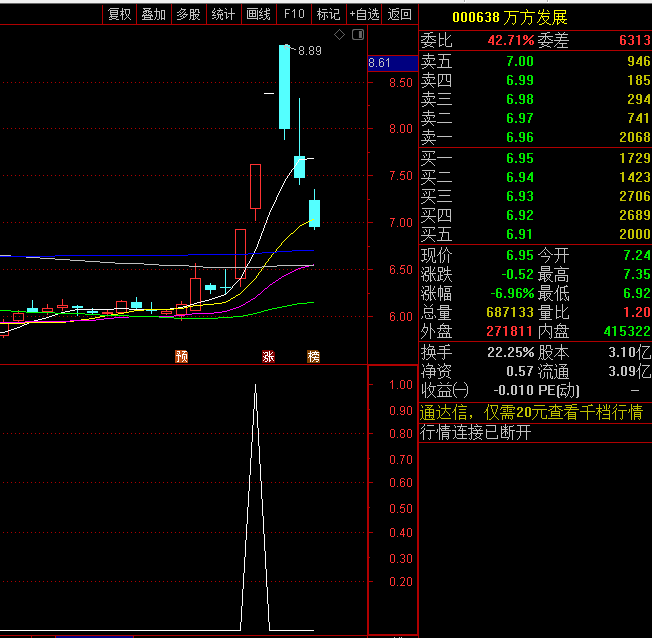Viewport: 652px width, 638px height.
Task: Click the 委差 value 6313
Action: (635, 40)
